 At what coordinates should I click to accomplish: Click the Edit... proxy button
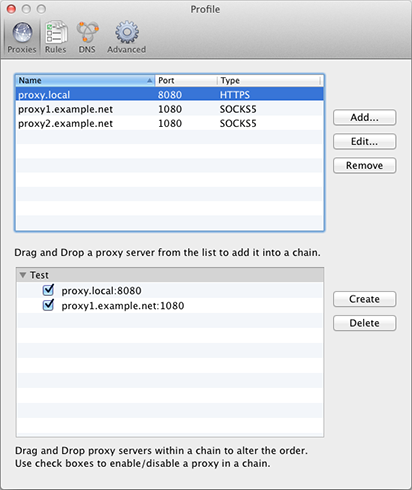click(364, 142)
